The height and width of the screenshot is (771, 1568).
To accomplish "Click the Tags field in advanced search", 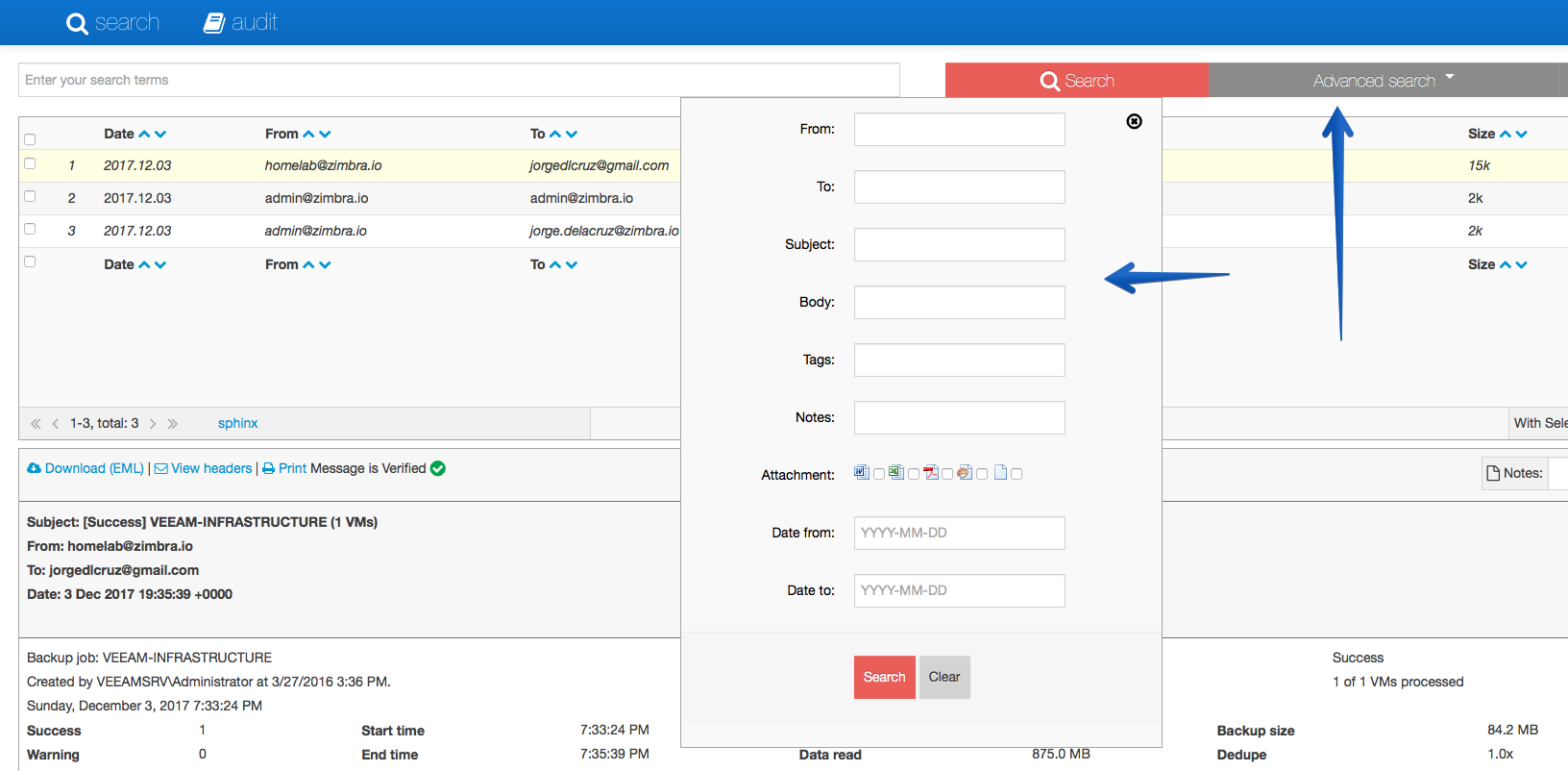I will (960, 360).
